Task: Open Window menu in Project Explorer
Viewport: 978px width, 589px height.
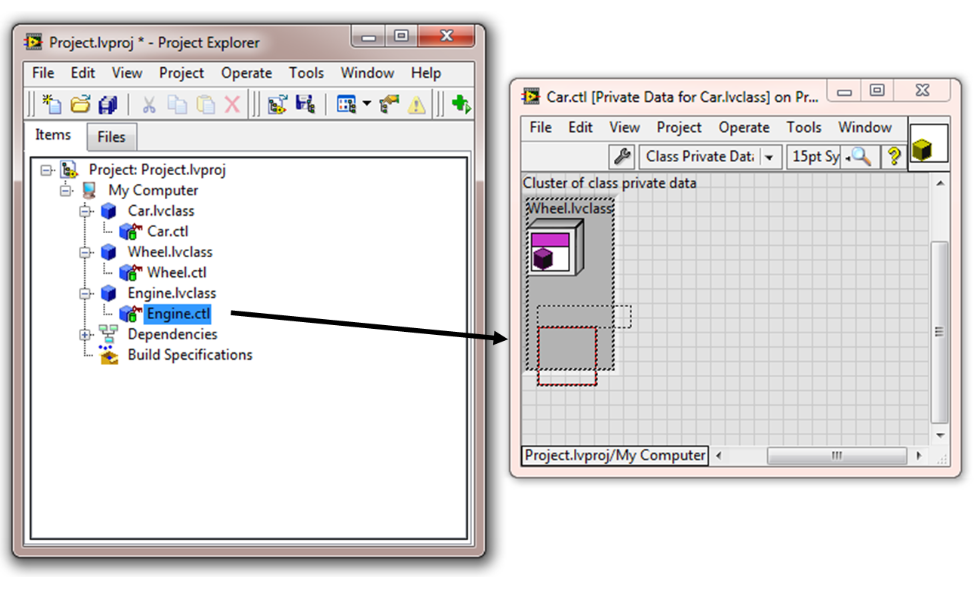Action: pos(367,73)
